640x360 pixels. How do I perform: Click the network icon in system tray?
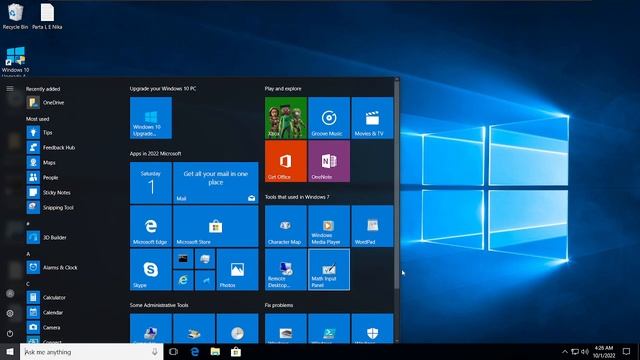pyautogui.click(x=575, y=352)
